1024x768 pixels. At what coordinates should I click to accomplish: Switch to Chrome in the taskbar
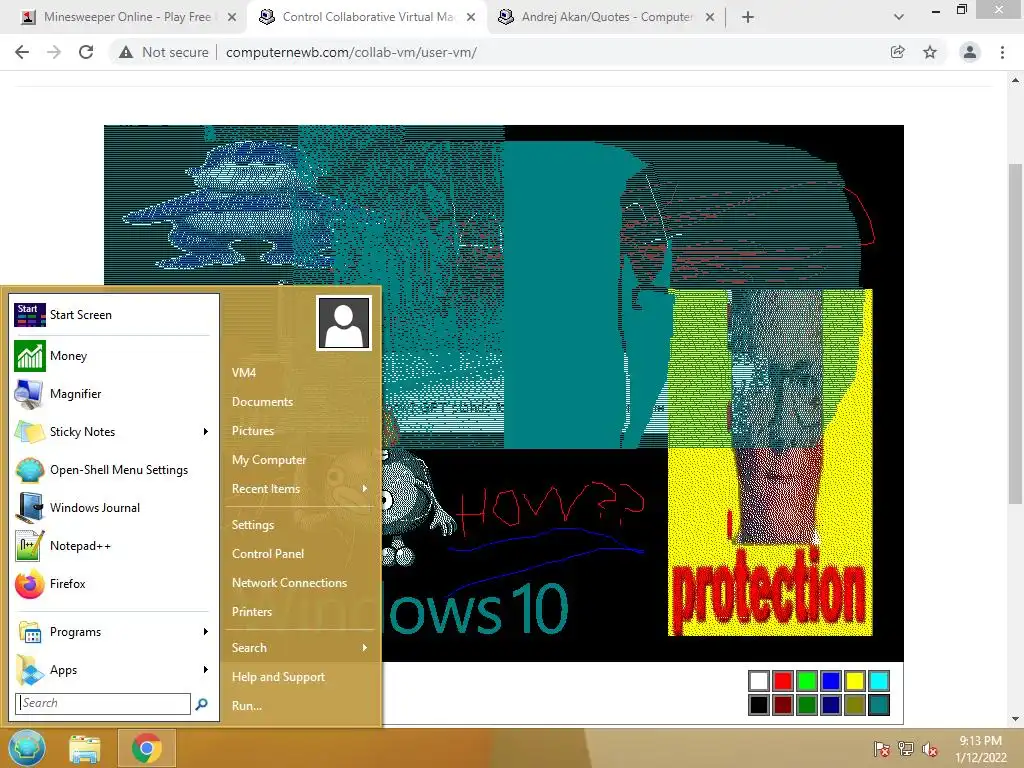click(x=147, y=748)
